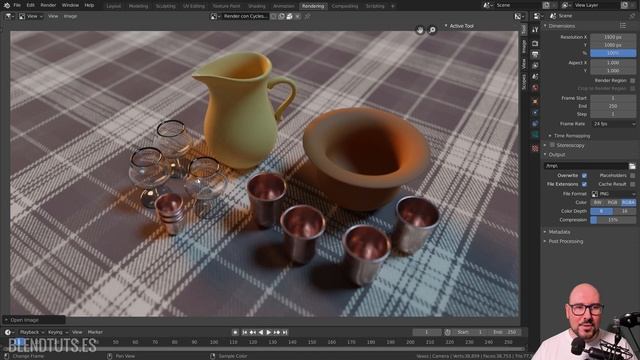
Task: Open the Window menu
Action: coord(70,5)
